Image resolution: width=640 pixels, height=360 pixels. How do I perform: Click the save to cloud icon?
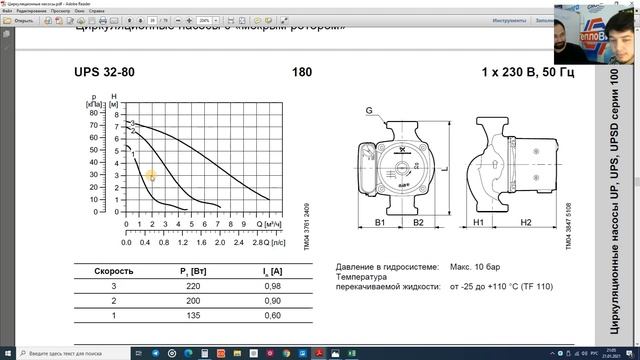(x=81, y=20)
